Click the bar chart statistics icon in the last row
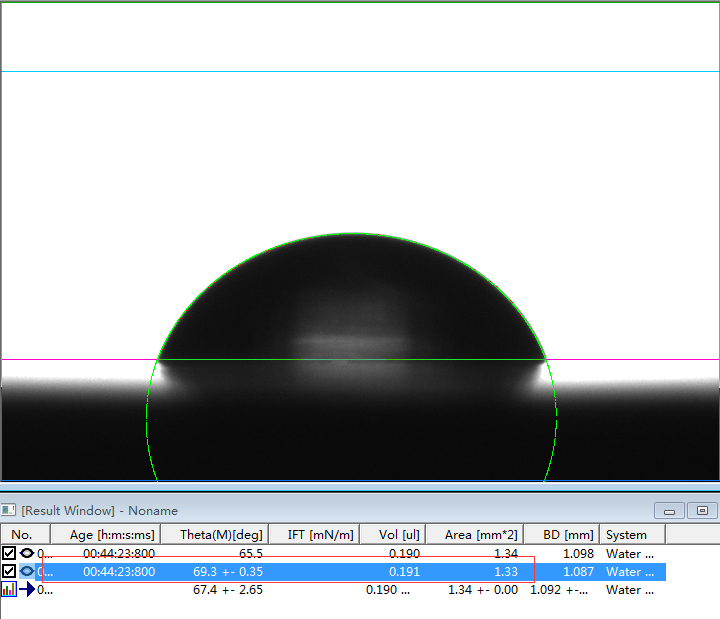This screenshot has width=720, height=619. [9, 589]
